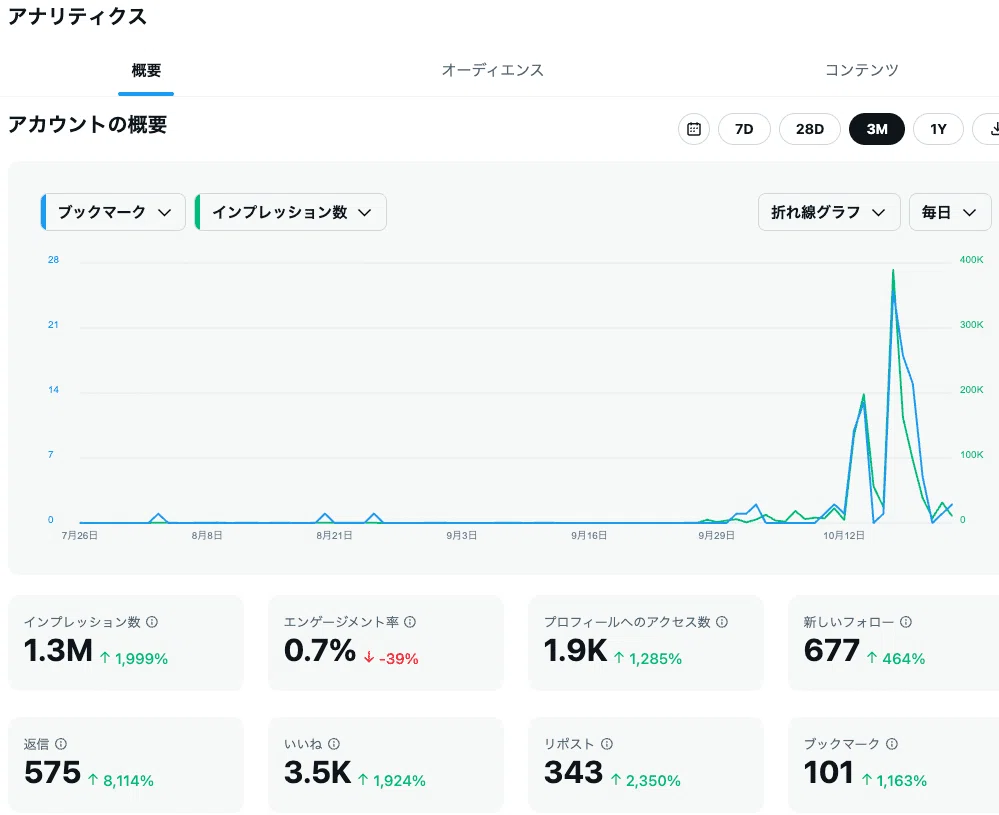Click info icon next to プロフィールへのアクセス数
This screenshot has width=999, height=815.
pos(722,622)
